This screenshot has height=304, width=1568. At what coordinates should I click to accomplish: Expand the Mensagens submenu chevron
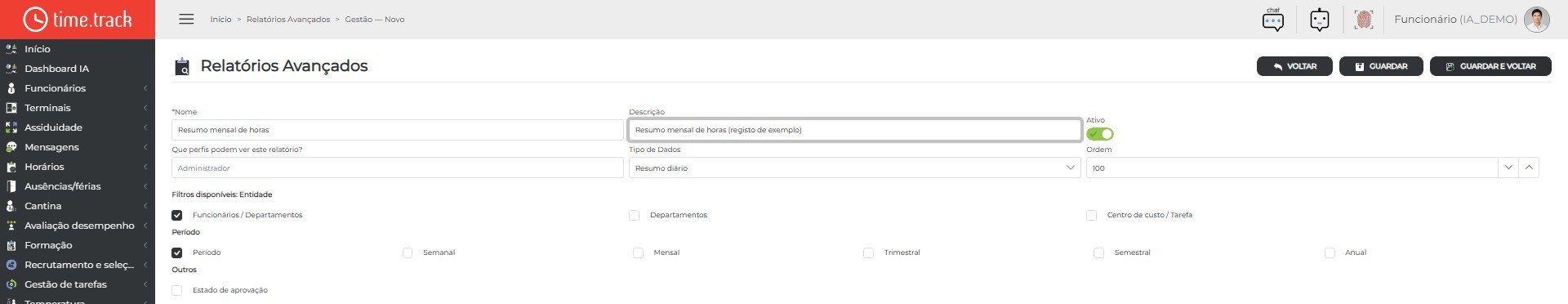145,147
